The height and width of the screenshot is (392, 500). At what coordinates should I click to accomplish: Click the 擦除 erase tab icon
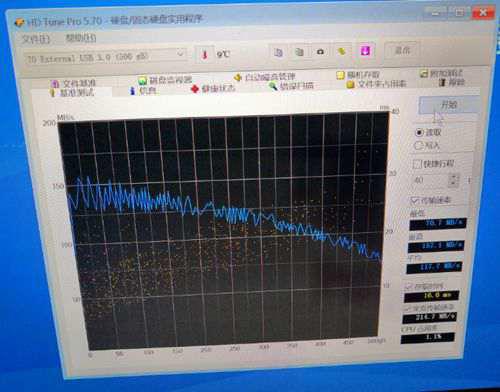click(x=442, y=82)
